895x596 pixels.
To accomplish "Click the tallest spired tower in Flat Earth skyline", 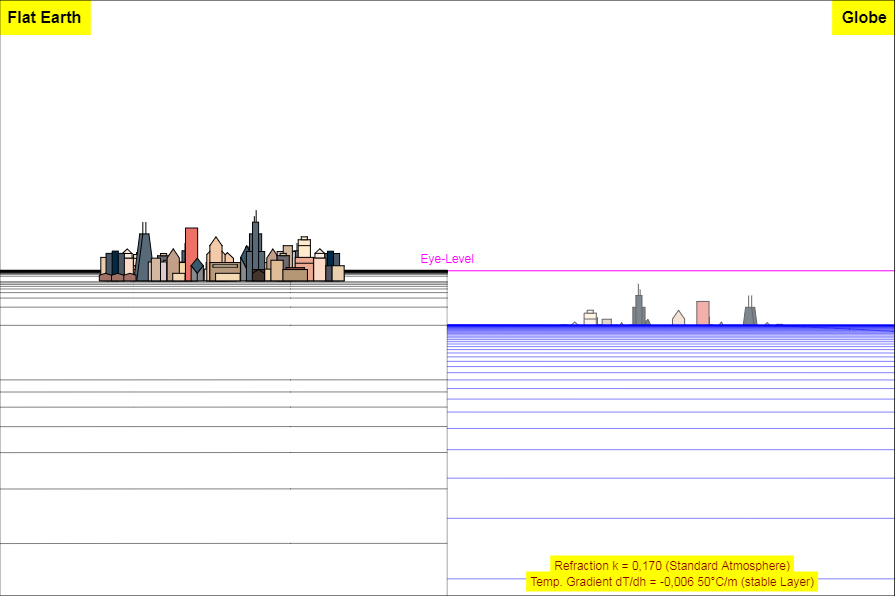I will click(x=256, y=245).
